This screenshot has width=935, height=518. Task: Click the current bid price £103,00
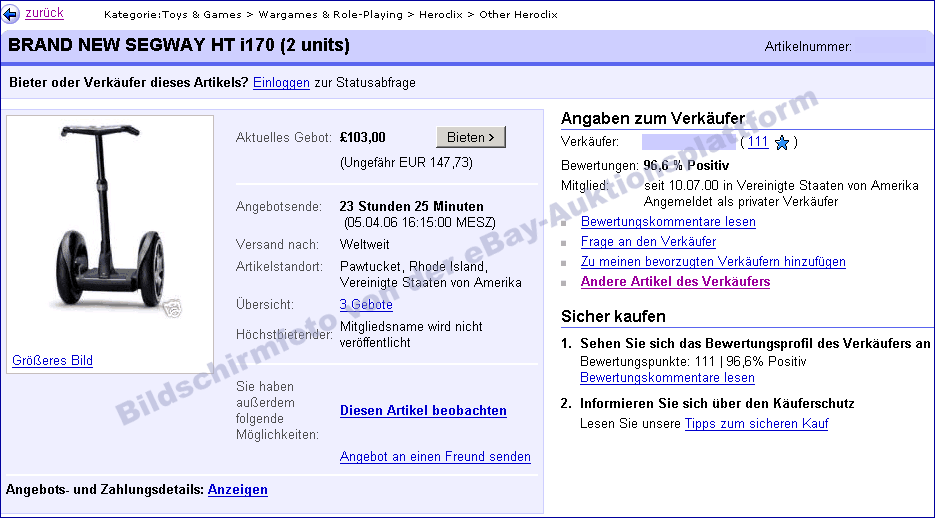363,138
